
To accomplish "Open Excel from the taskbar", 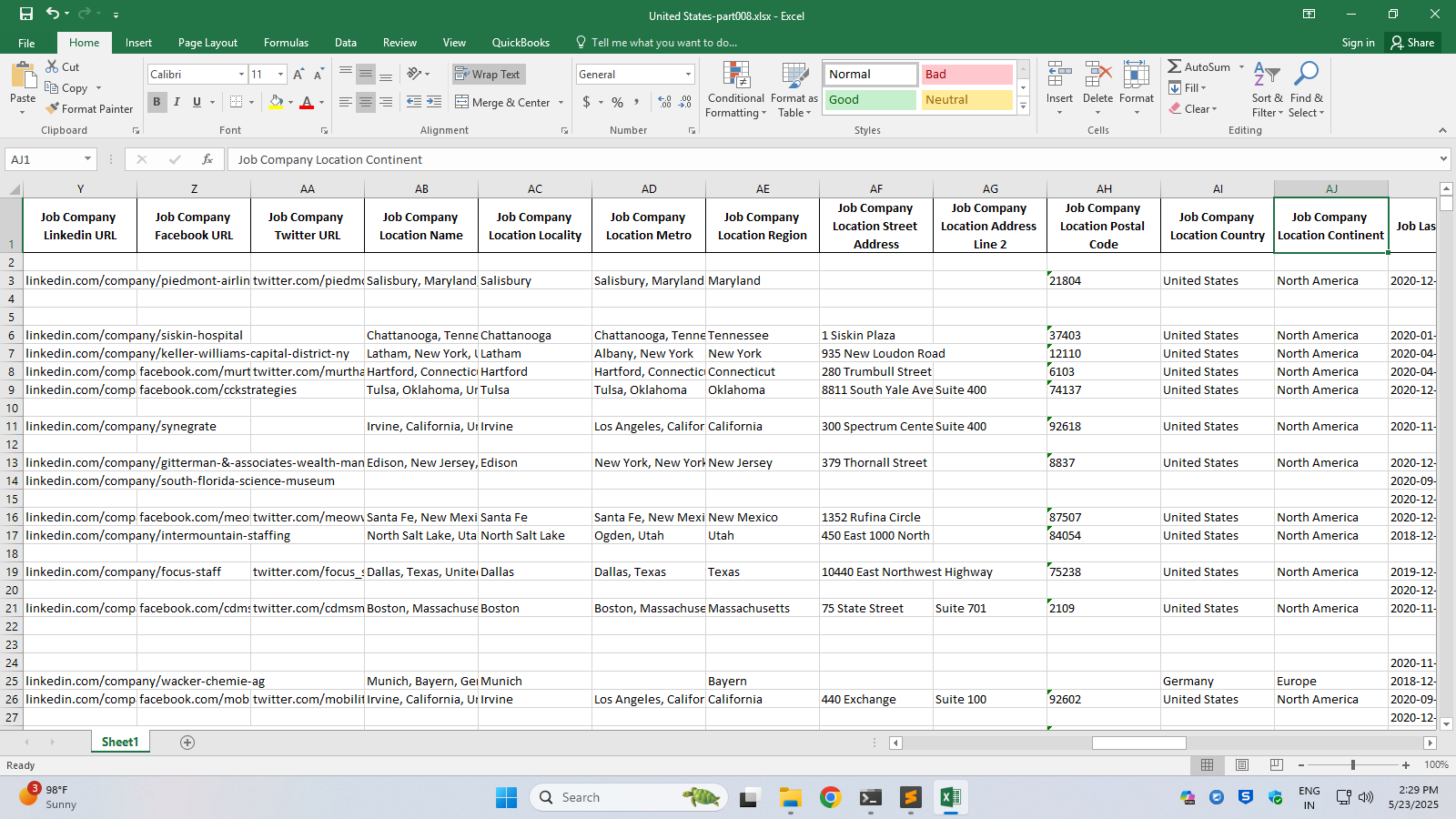I will [950, 798].
